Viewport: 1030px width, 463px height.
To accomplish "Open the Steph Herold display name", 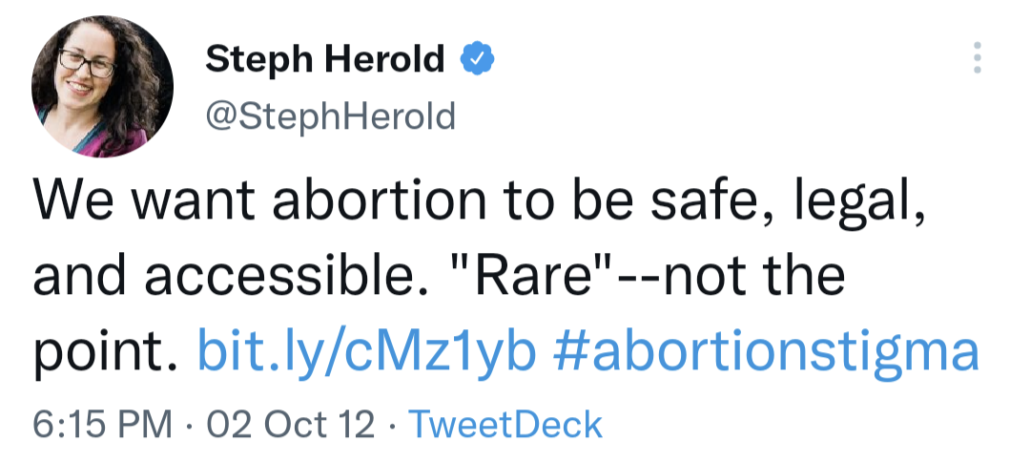I will [325, 61].
